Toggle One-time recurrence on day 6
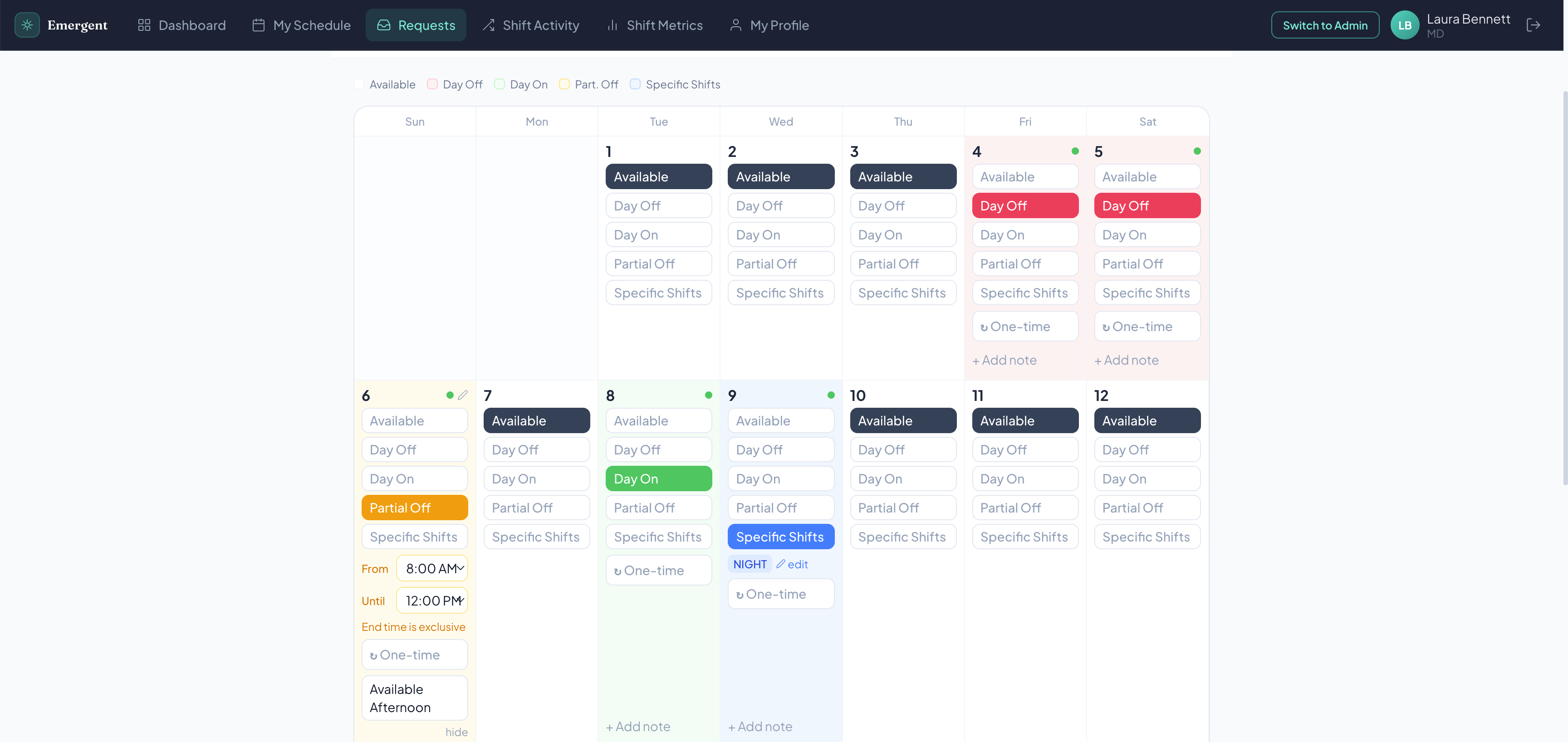The image size is (1568, 742). coord(415,655)
